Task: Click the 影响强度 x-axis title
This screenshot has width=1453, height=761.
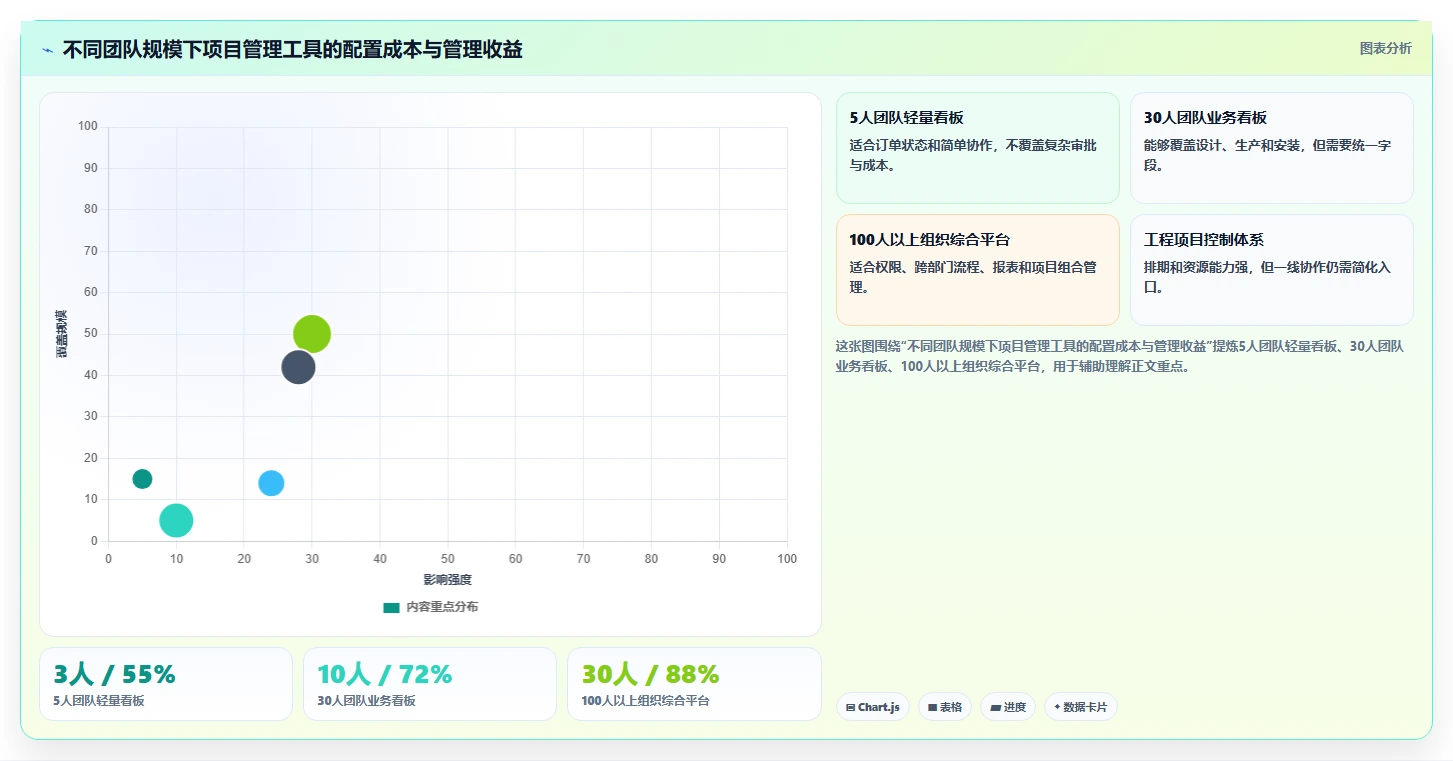Action: click(447, 580)
